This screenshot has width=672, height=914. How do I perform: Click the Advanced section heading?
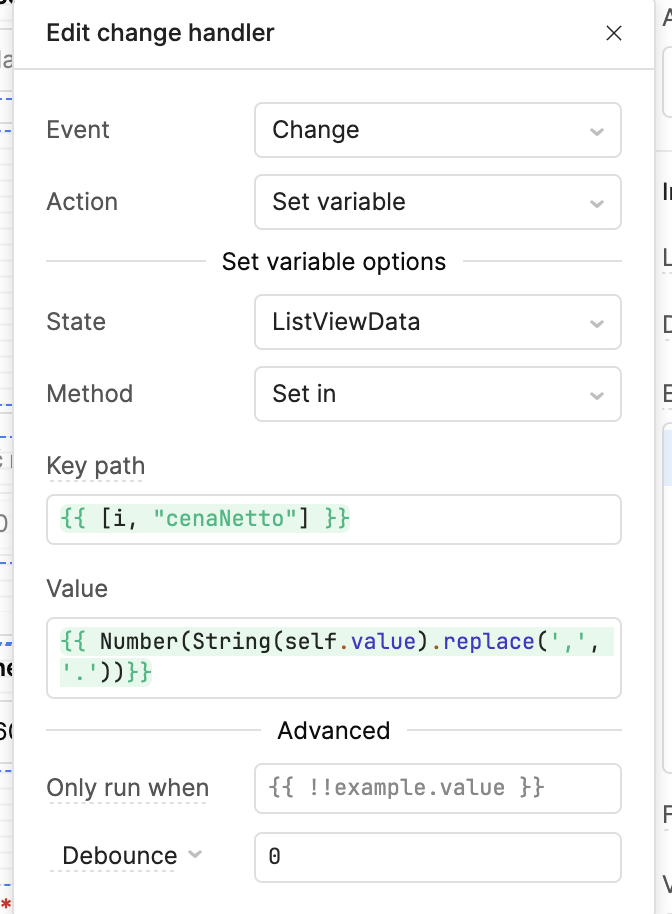(x=333, y=731)
